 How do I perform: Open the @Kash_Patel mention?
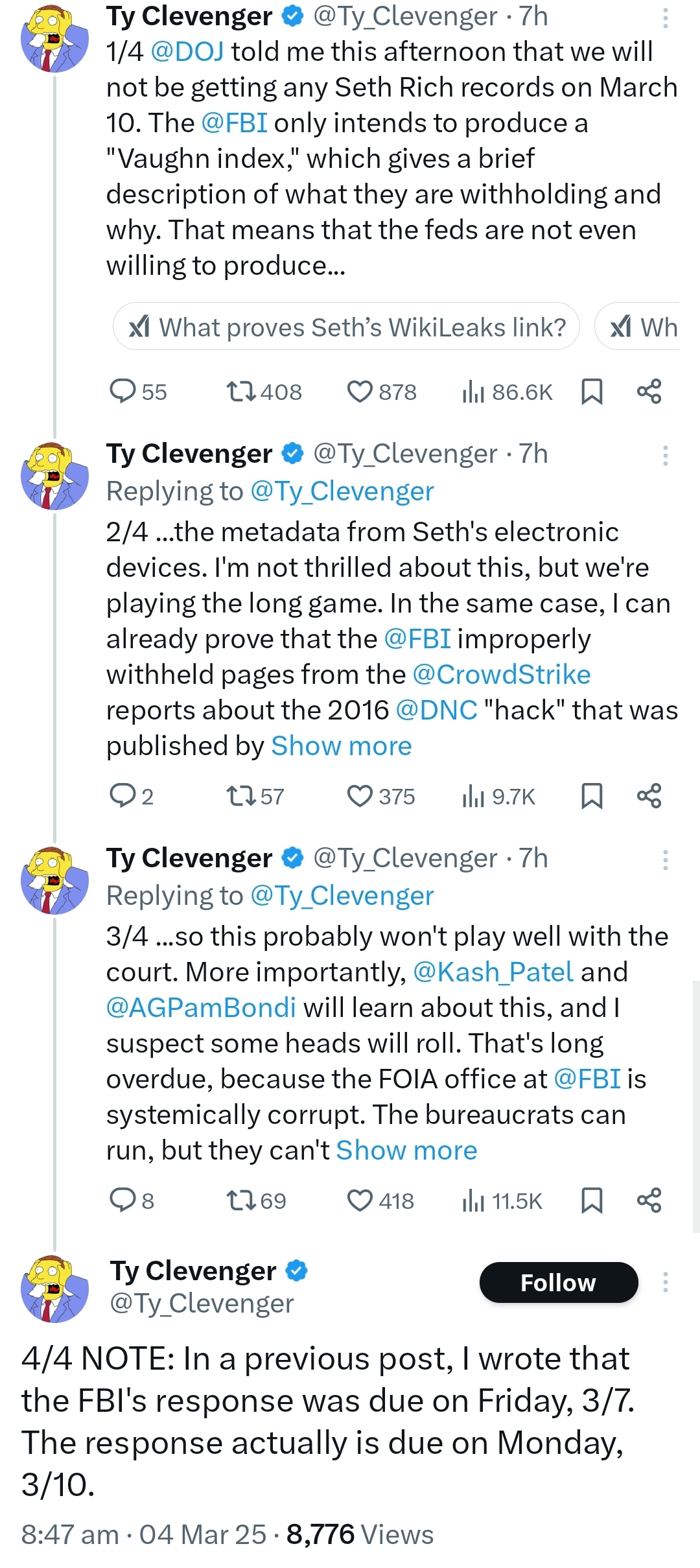coord(493,972)
